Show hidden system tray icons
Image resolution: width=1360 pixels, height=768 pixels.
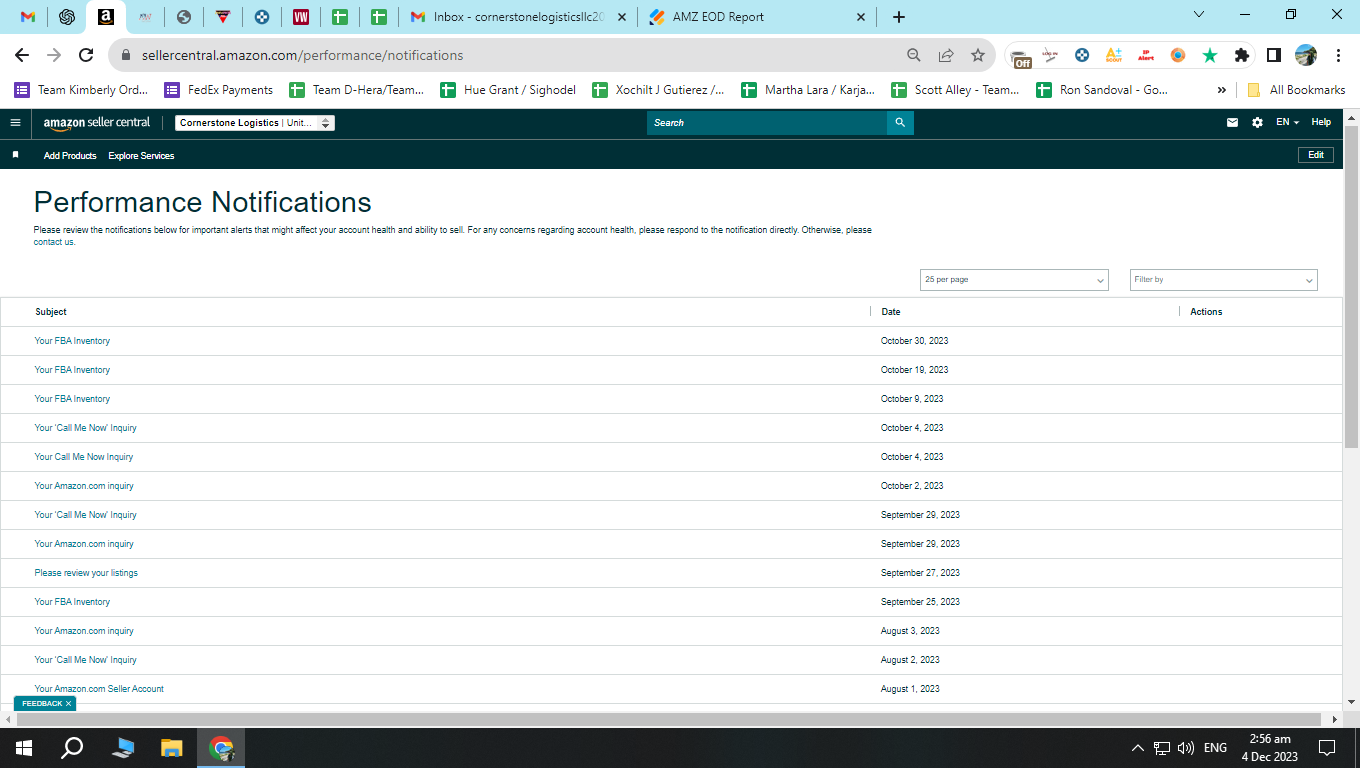point(1138,748)
